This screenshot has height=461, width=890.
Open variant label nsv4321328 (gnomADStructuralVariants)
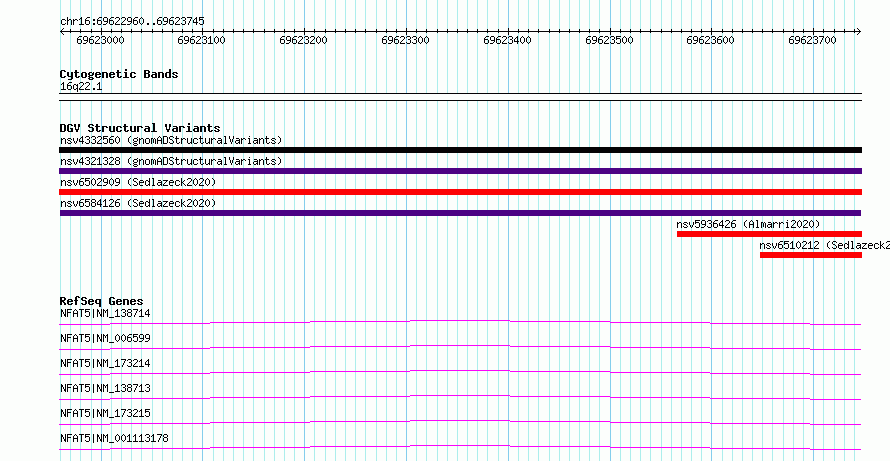click(171, 161)
